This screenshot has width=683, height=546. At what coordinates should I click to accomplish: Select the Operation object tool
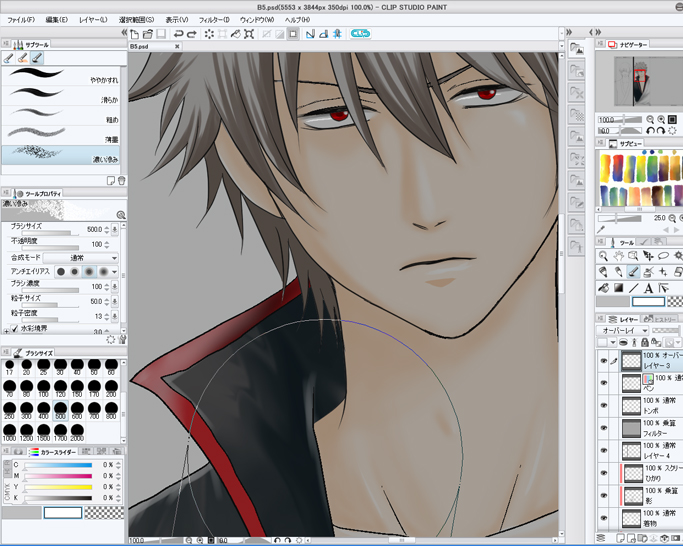(633, 256)
